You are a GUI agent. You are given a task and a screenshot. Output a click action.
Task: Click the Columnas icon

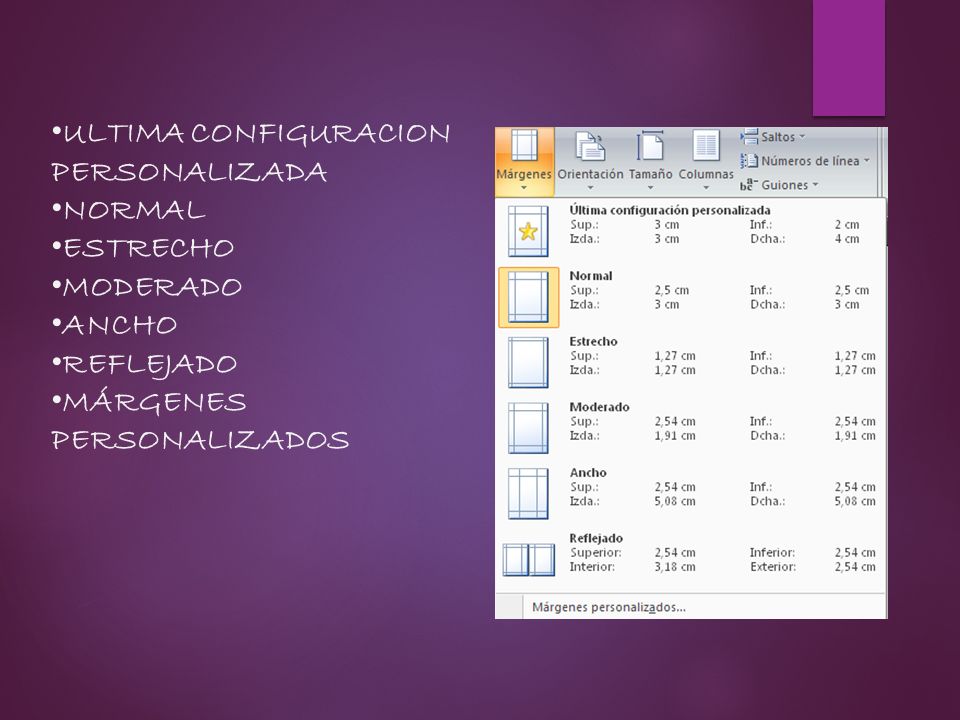(x=705, y=146)
